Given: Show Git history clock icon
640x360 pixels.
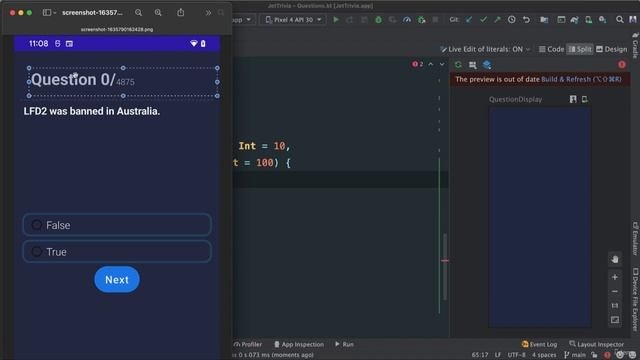Looking at the screenshot, I should point(511,20).
